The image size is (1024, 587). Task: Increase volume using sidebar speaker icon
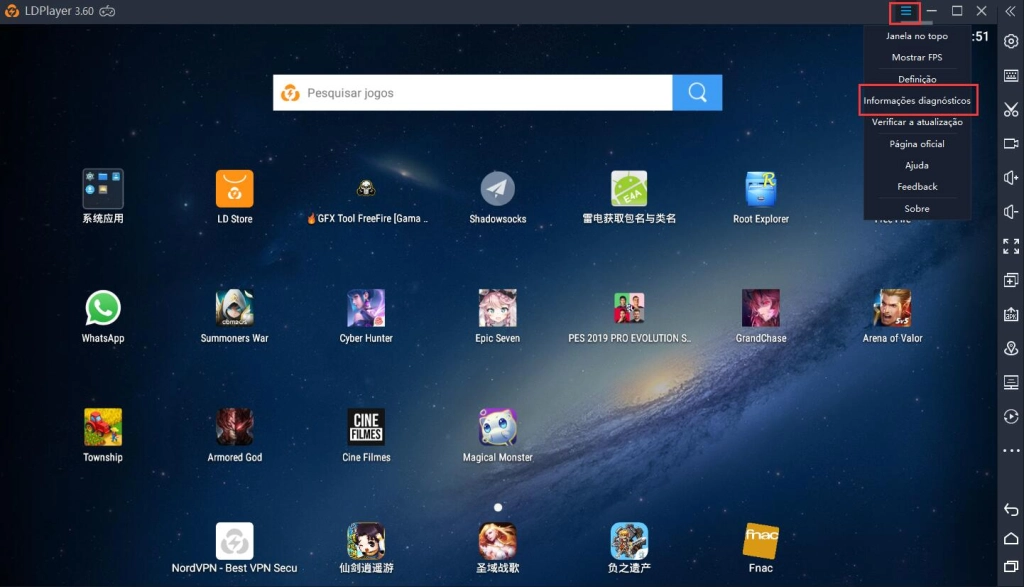[x=1011, y=178]
